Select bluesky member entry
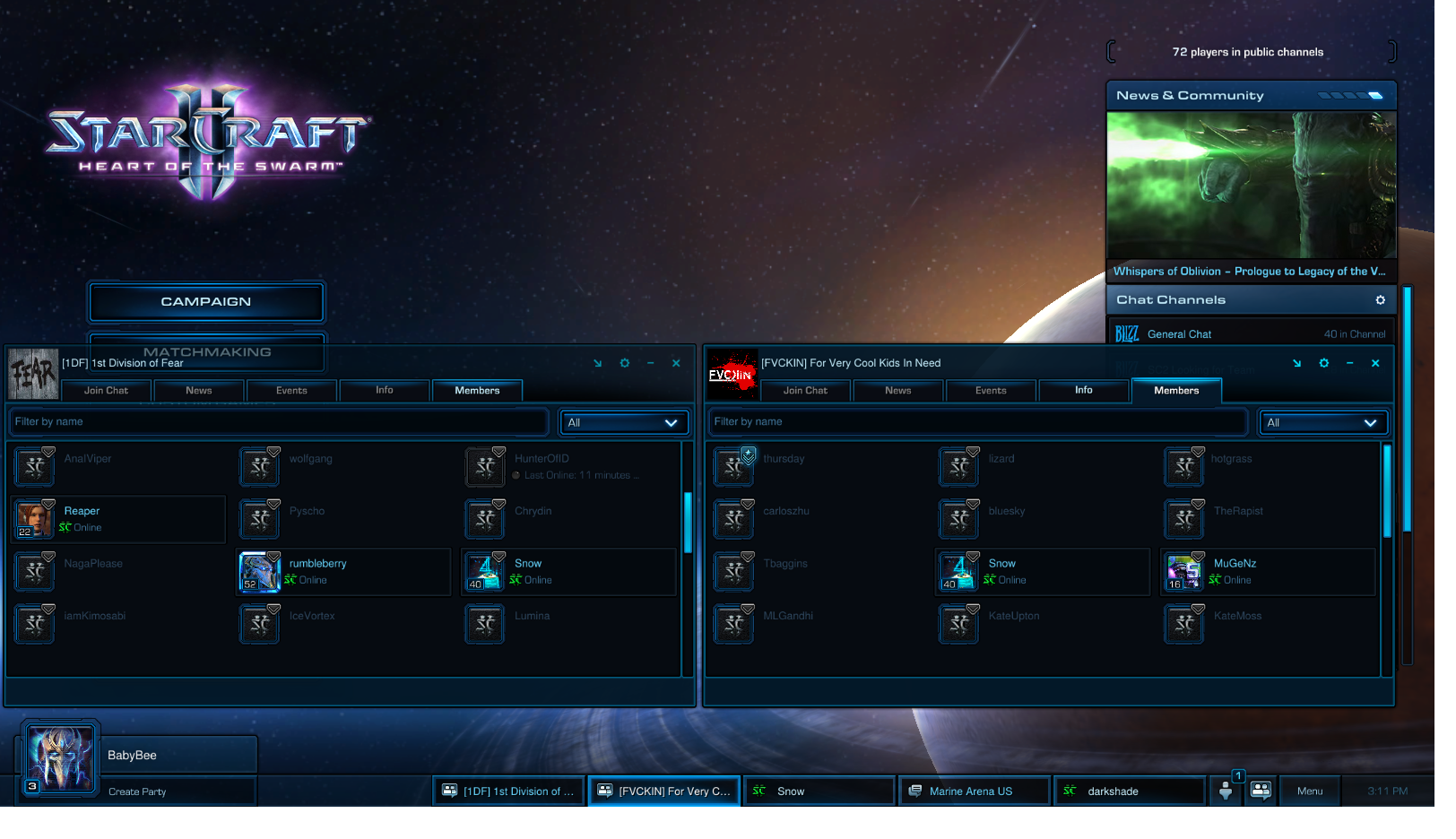The image size is (1456, 839). tap(1042, 519)
